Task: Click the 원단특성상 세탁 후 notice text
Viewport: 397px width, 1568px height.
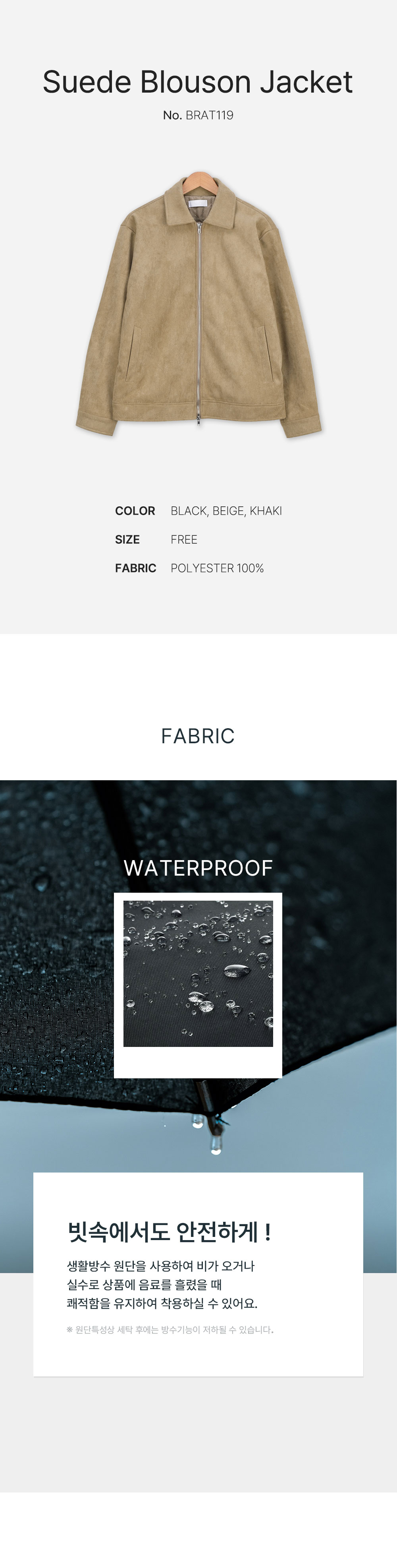Action: click(x=170, y=1330)
